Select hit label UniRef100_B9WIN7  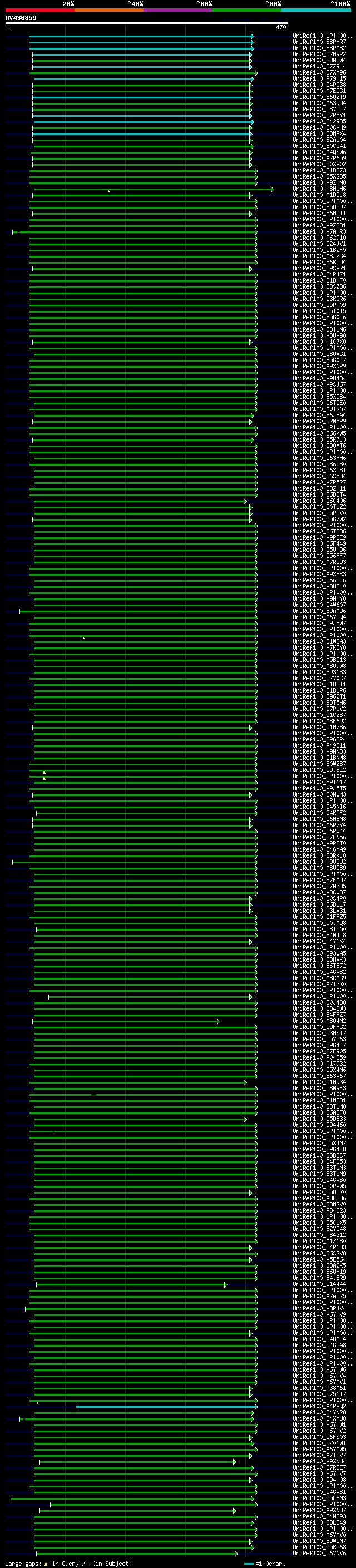(x=319, y=1541)
